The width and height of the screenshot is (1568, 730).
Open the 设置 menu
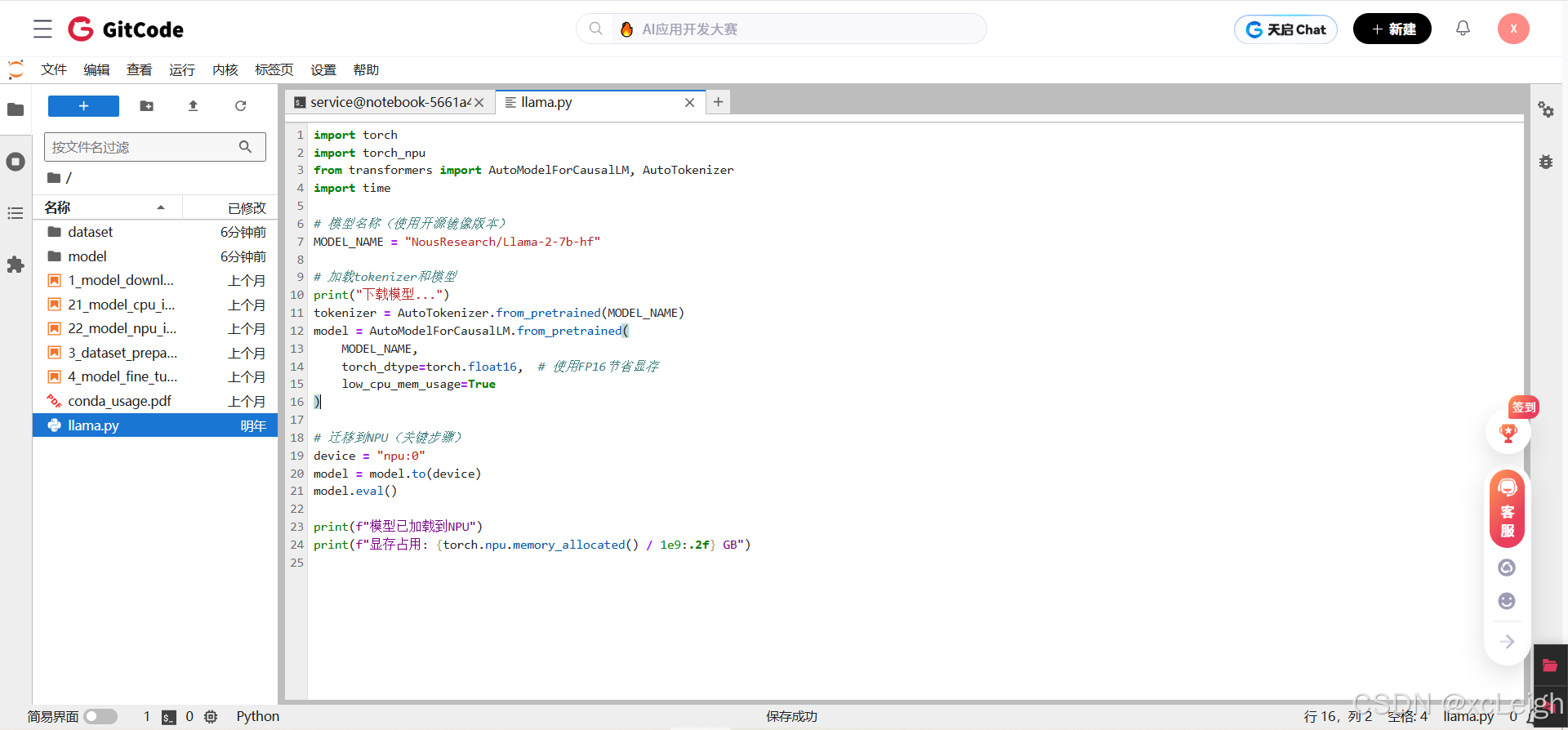click(x=323, y=70)
